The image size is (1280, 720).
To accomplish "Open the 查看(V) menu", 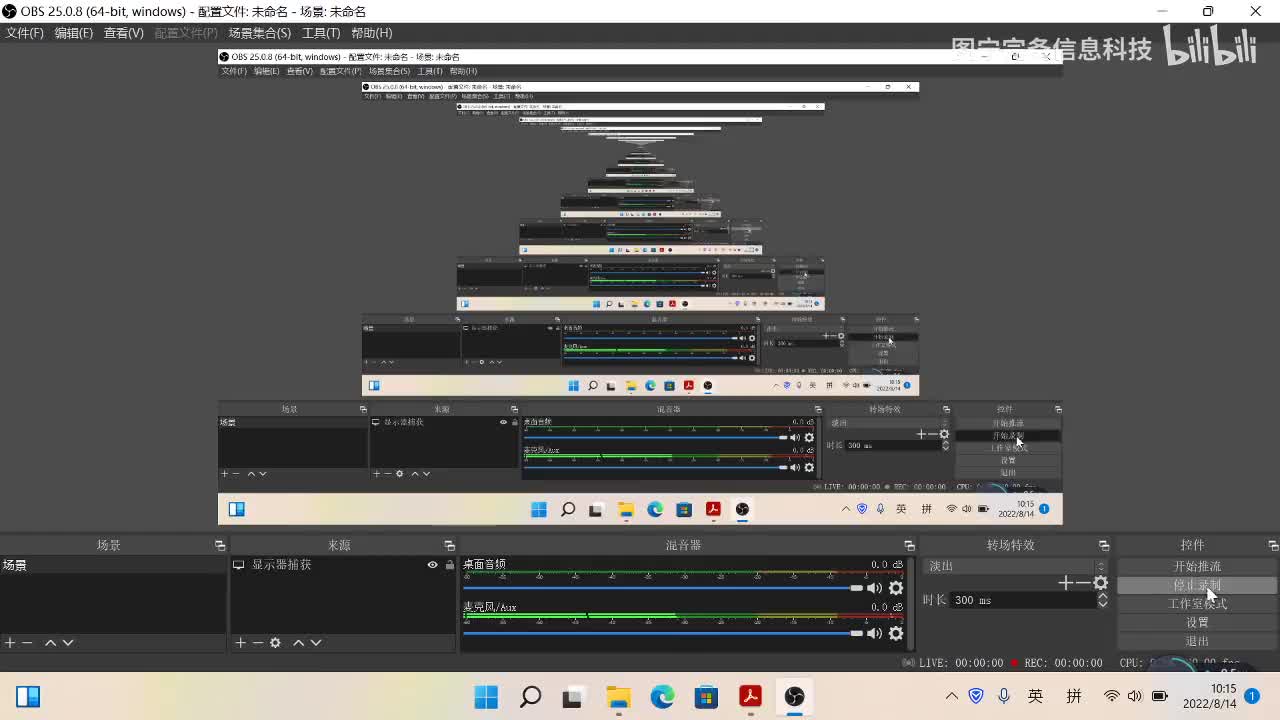I will (124, 33).
